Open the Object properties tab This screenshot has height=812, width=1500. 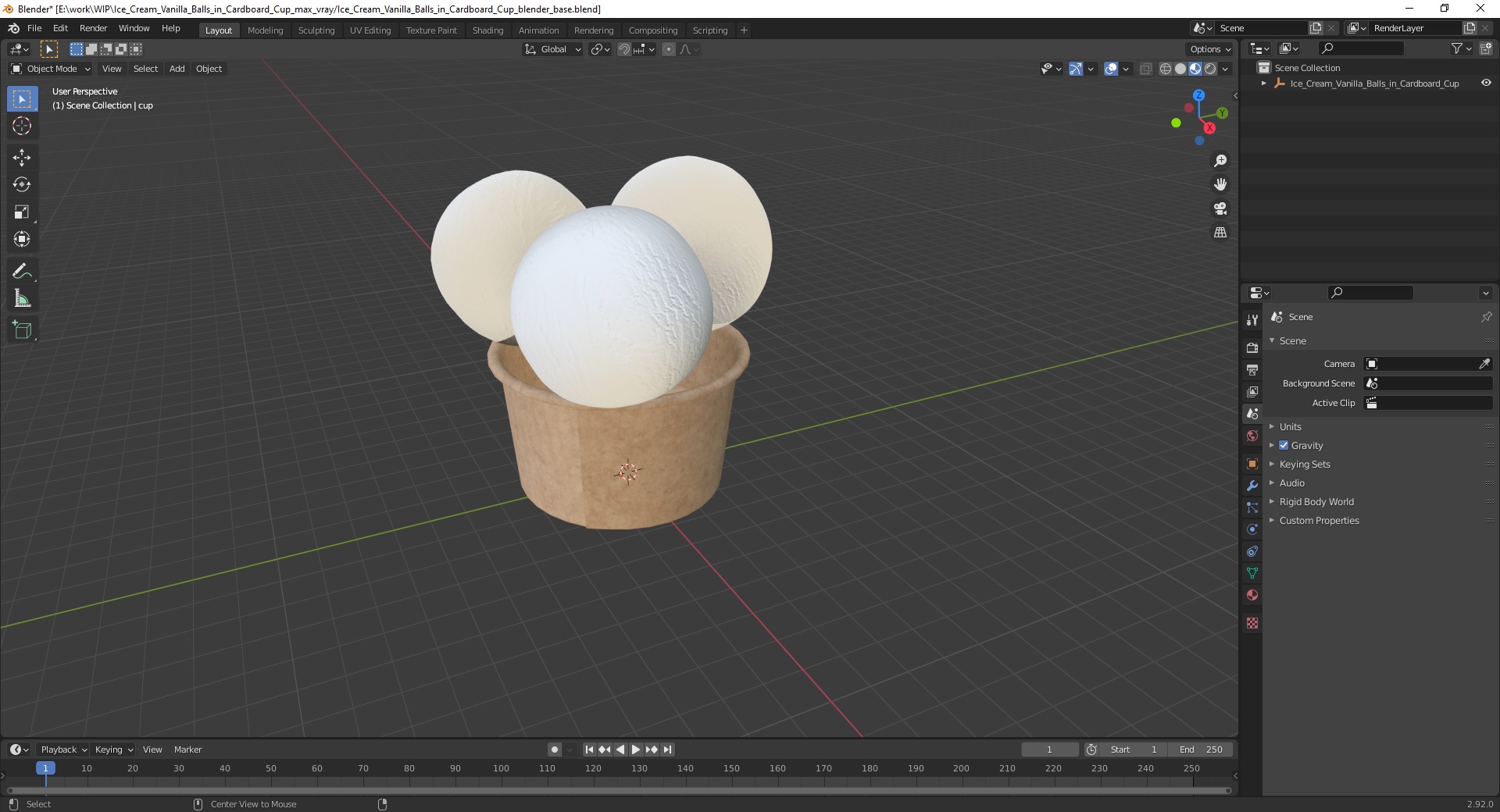click(x=1252, y=464)
